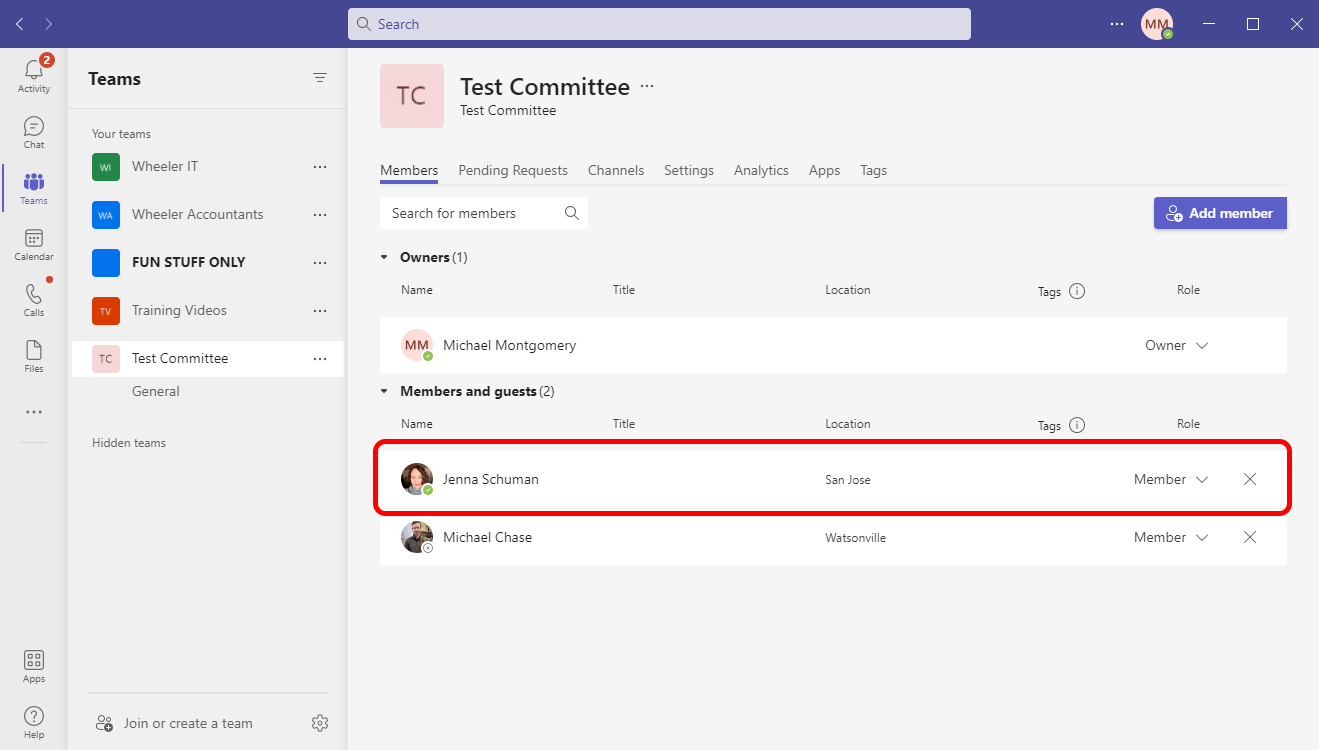Open role dropdown for Michael Montgomery

(1177, 345)
